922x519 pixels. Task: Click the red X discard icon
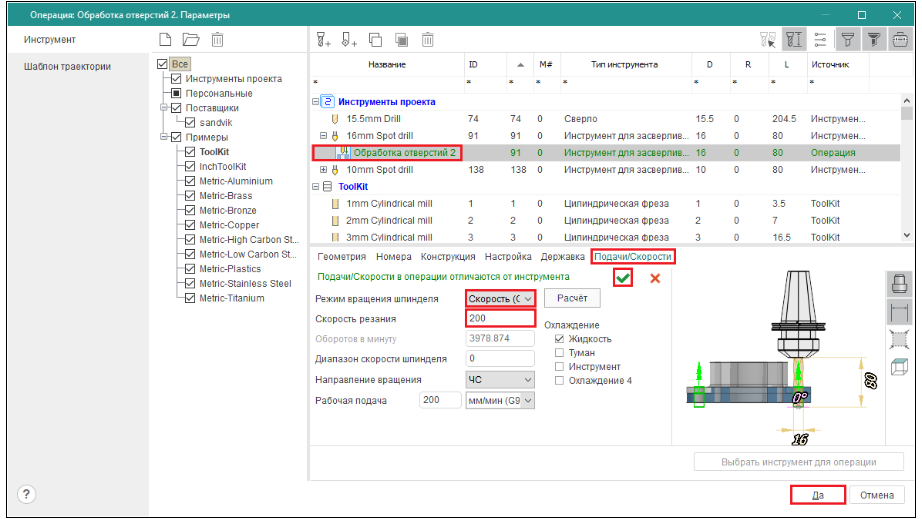[655, 278]
